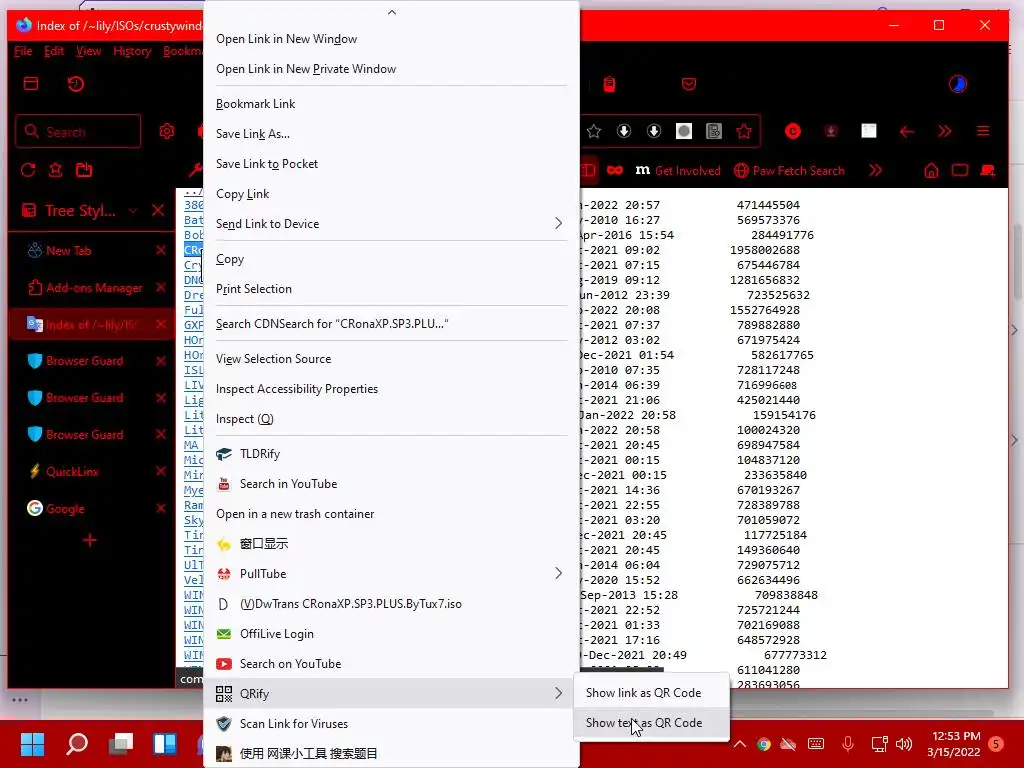Screen dimensions: 1024x768
Task: Open the settings gear icon beside Search box
Action: [x=167, y=131]
